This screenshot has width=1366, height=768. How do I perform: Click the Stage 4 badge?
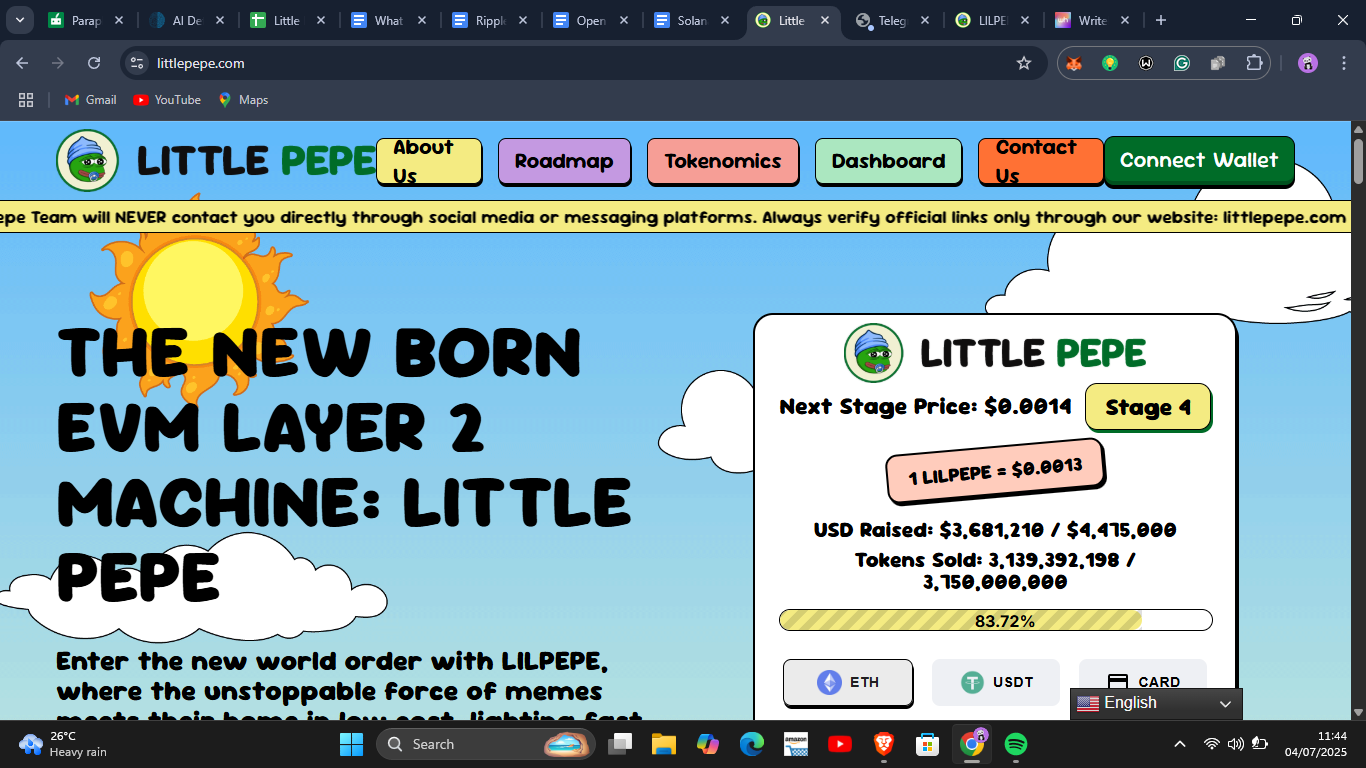tap(1148, 407)
